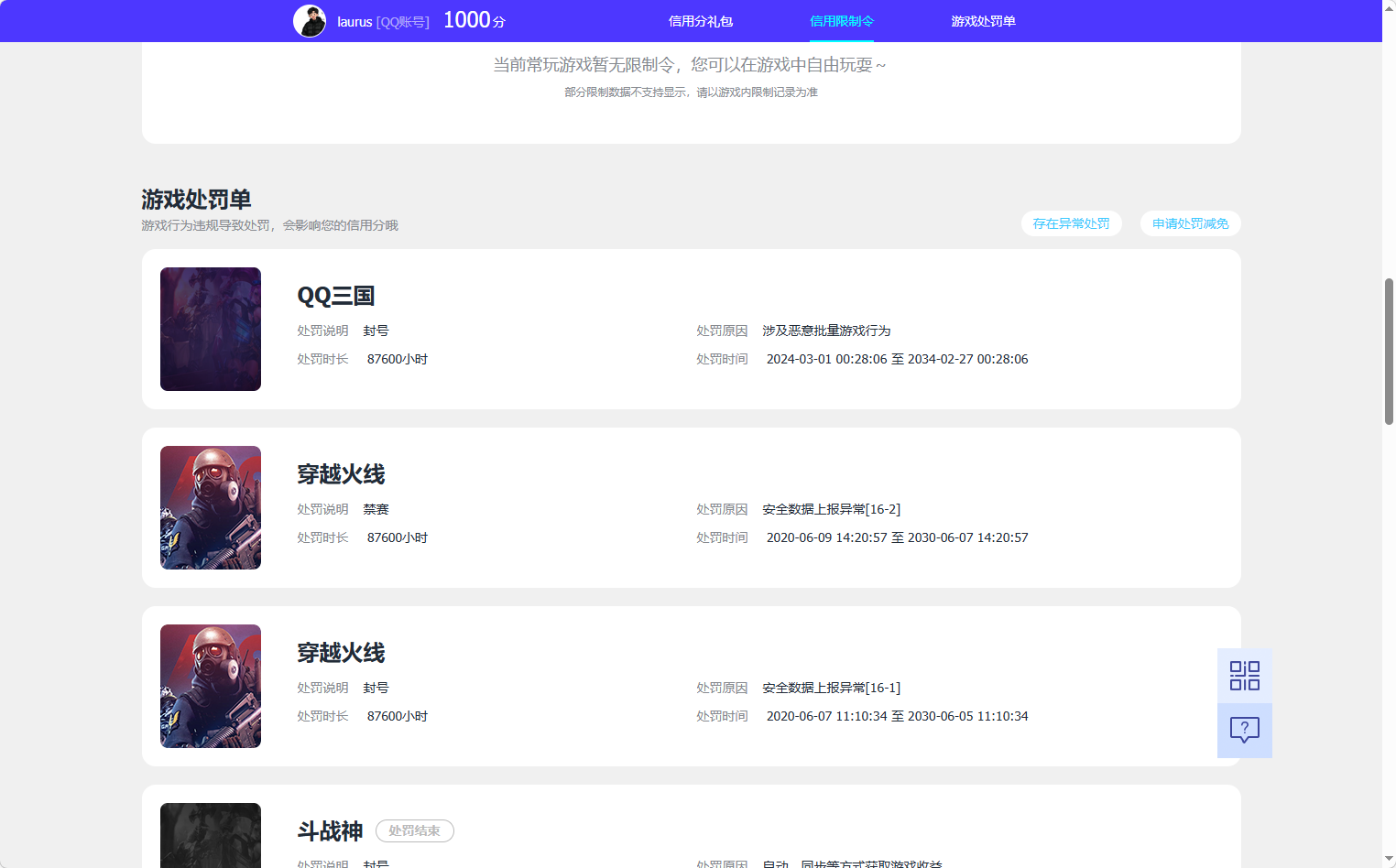Open the help feedback icon
1396x868 pixels.
1244,730
